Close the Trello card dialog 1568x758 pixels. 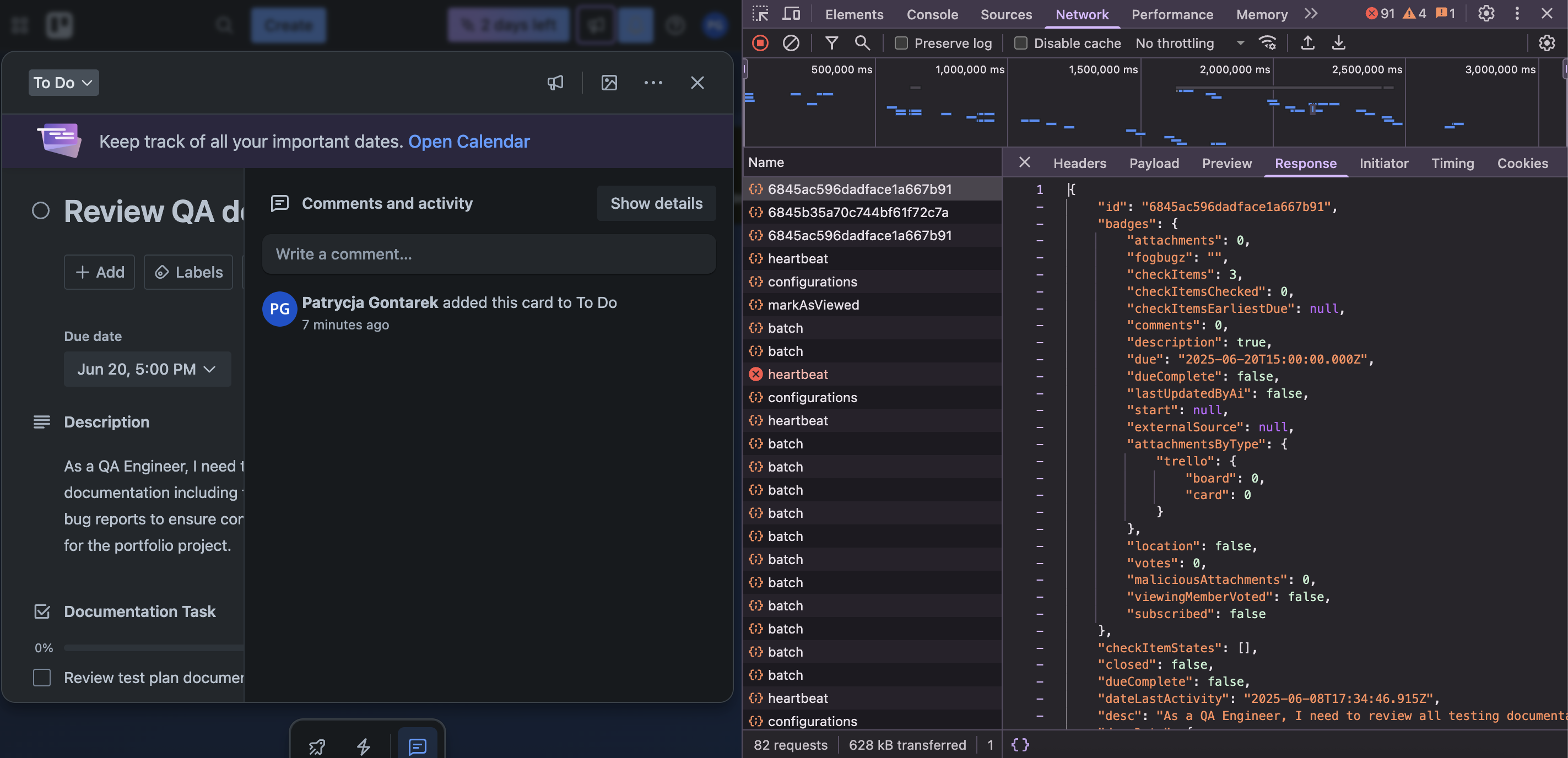coord(698,83)
